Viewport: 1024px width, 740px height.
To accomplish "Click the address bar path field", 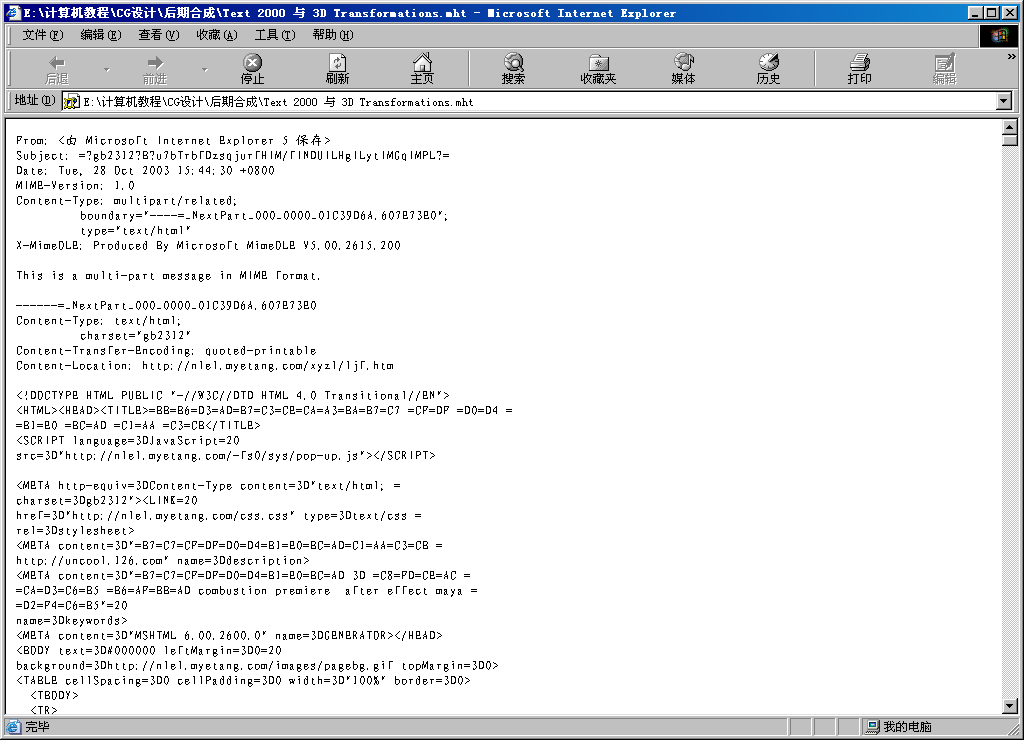I will point(530,102).
